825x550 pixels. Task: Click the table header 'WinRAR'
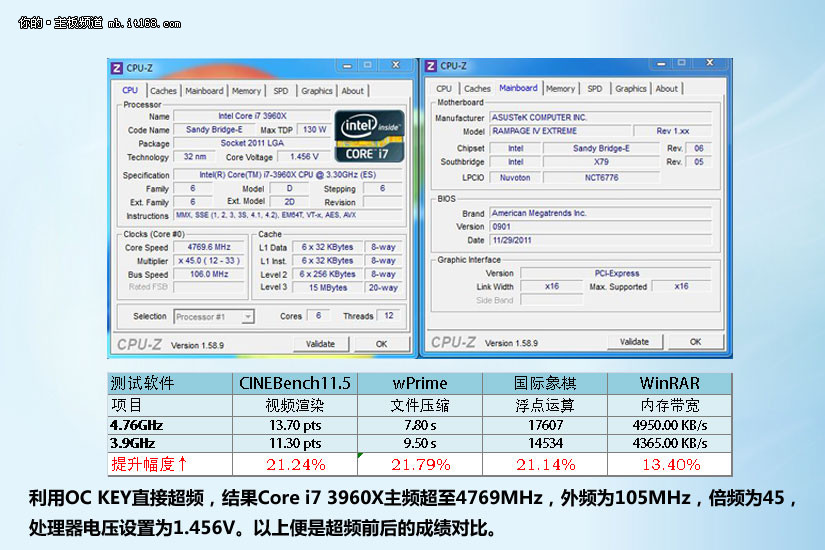coord(670,383)
